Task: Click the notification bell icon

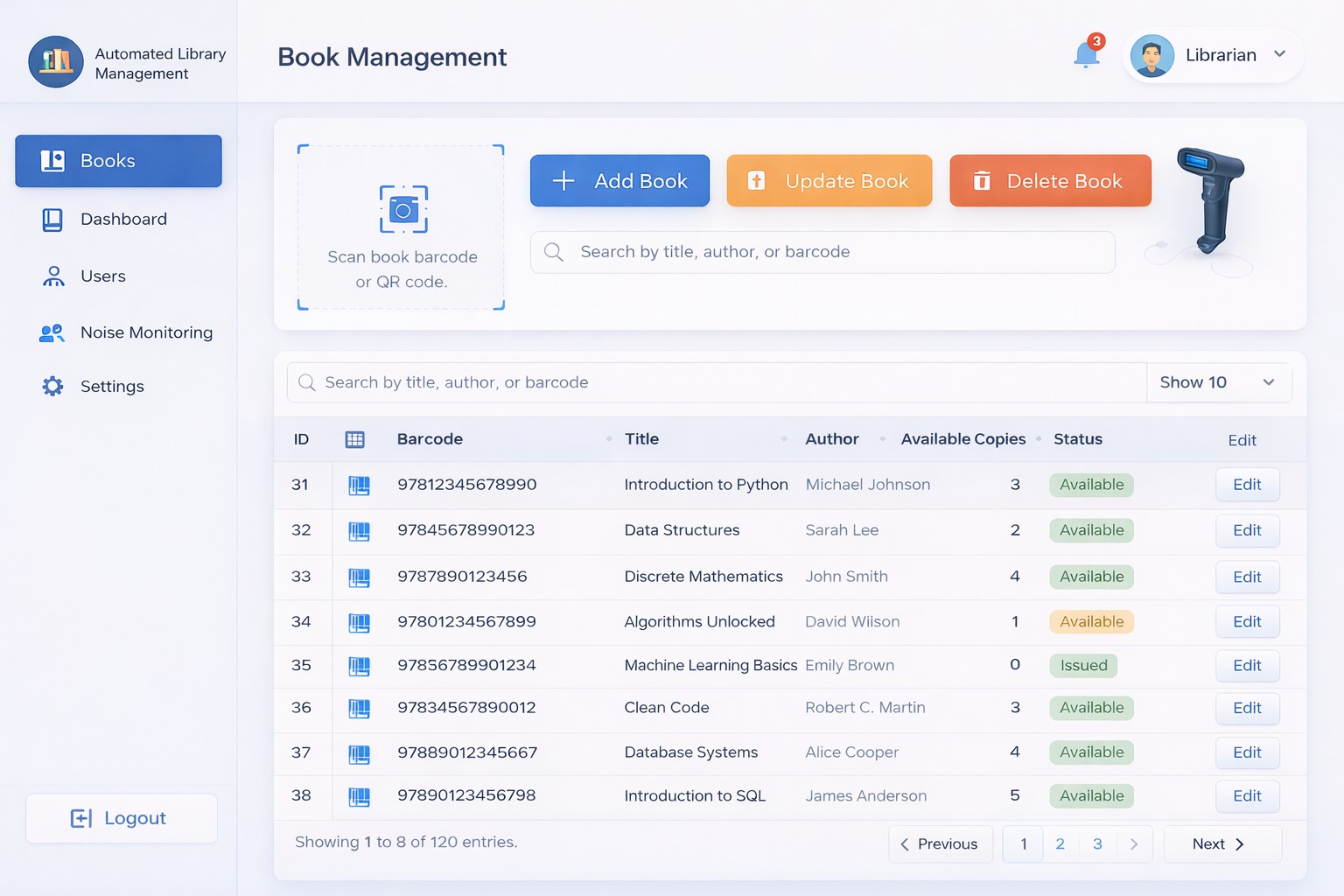Action: tap(1086, 55)
